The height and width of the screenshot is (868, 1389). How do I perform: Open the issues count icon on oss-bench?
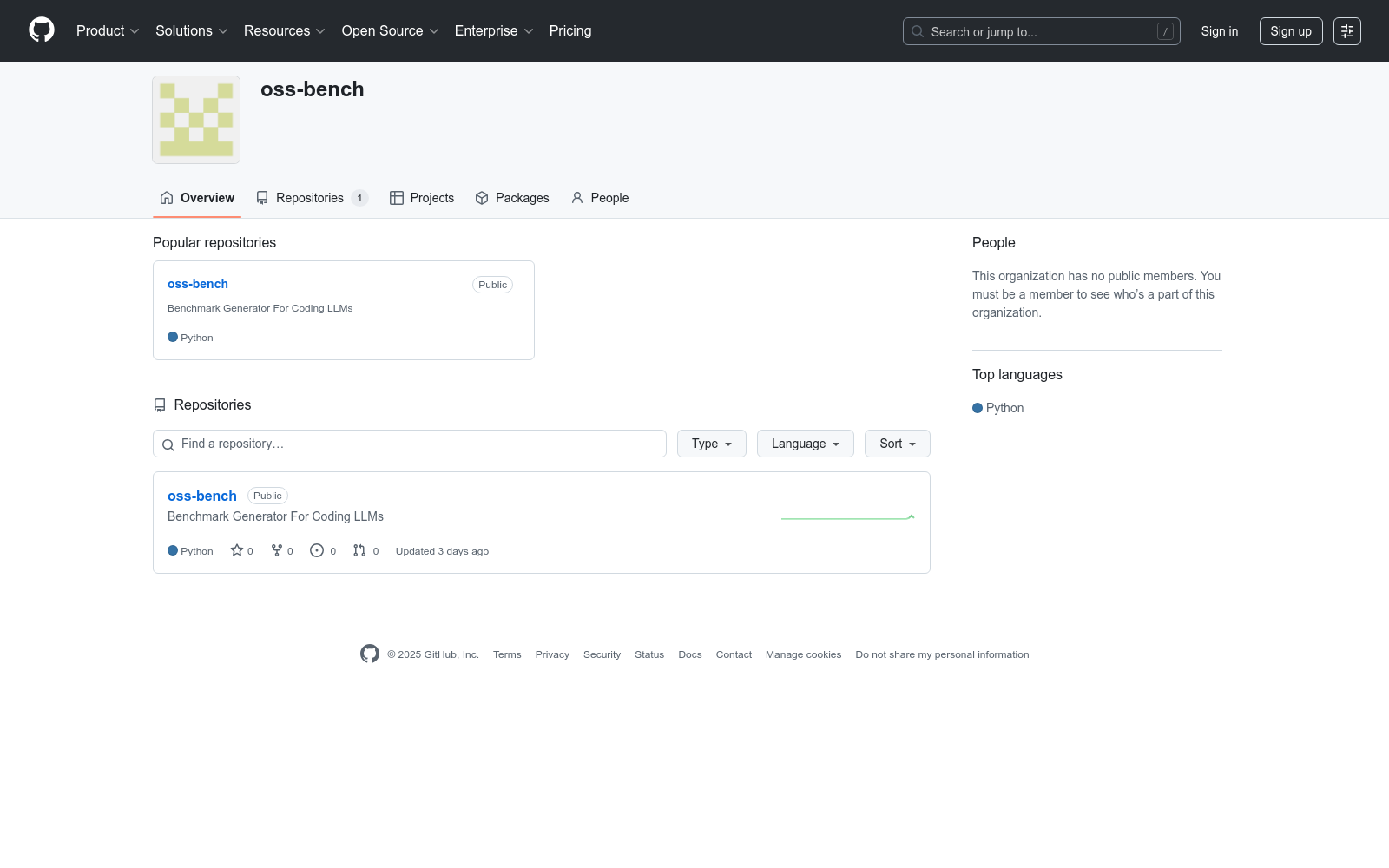click(x=317, y=550)
